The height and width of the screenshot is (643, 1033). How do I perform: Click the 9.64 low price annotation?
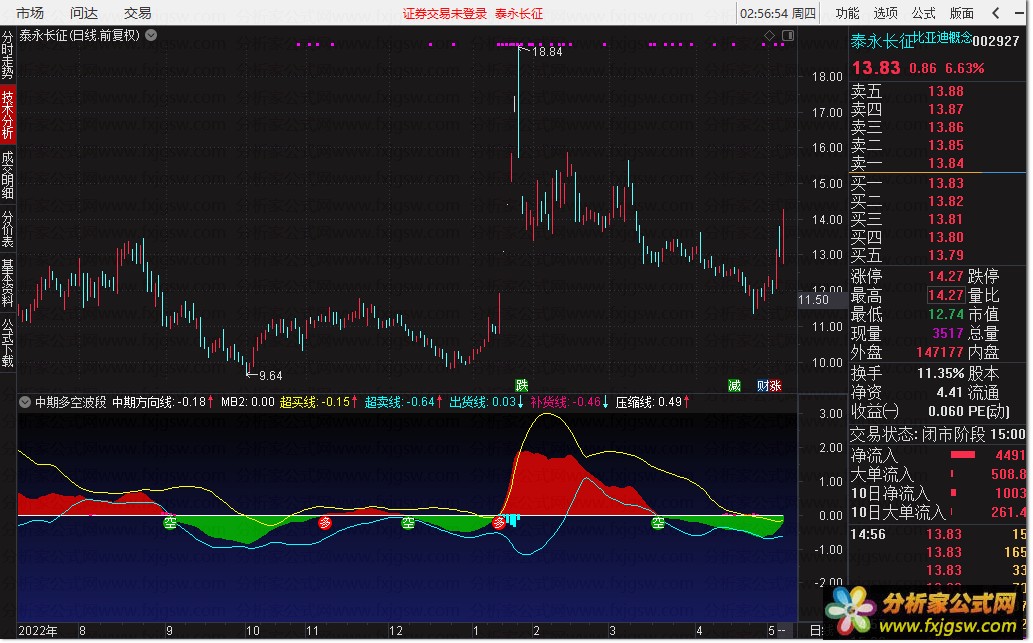(x=270, y=376)
